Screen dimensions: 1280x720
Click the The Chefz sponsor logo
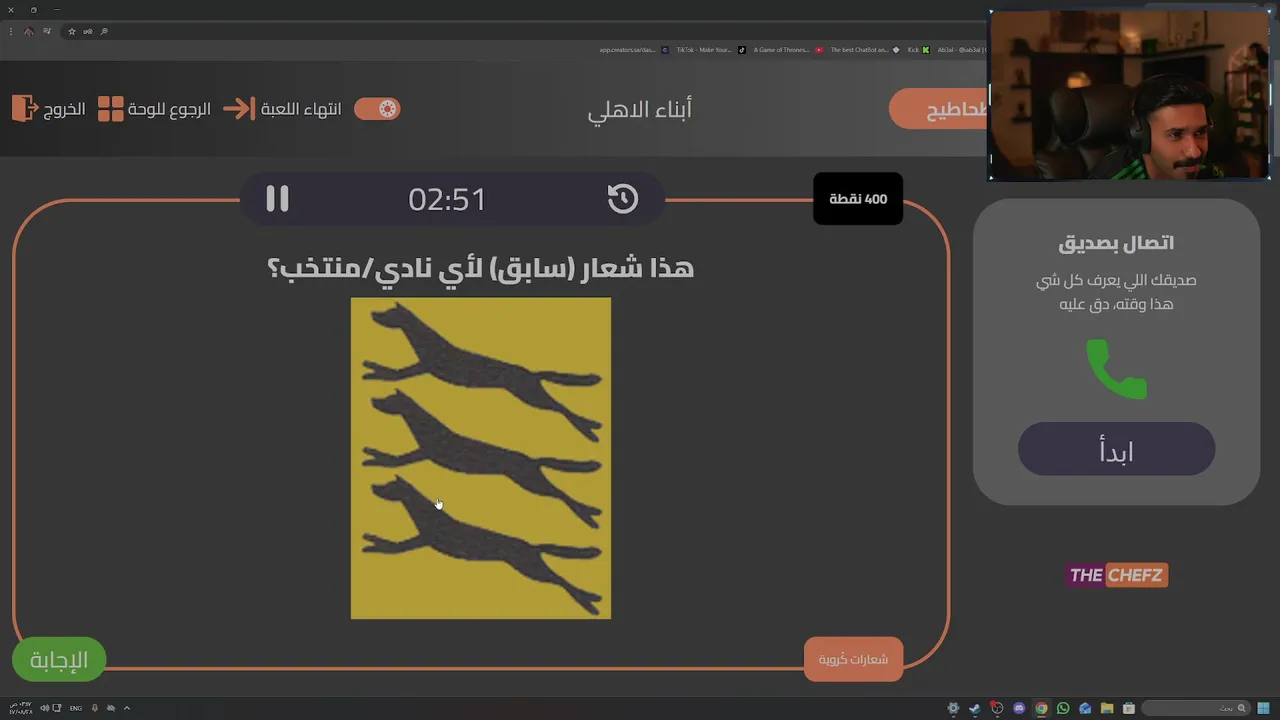click(1116, 575)
